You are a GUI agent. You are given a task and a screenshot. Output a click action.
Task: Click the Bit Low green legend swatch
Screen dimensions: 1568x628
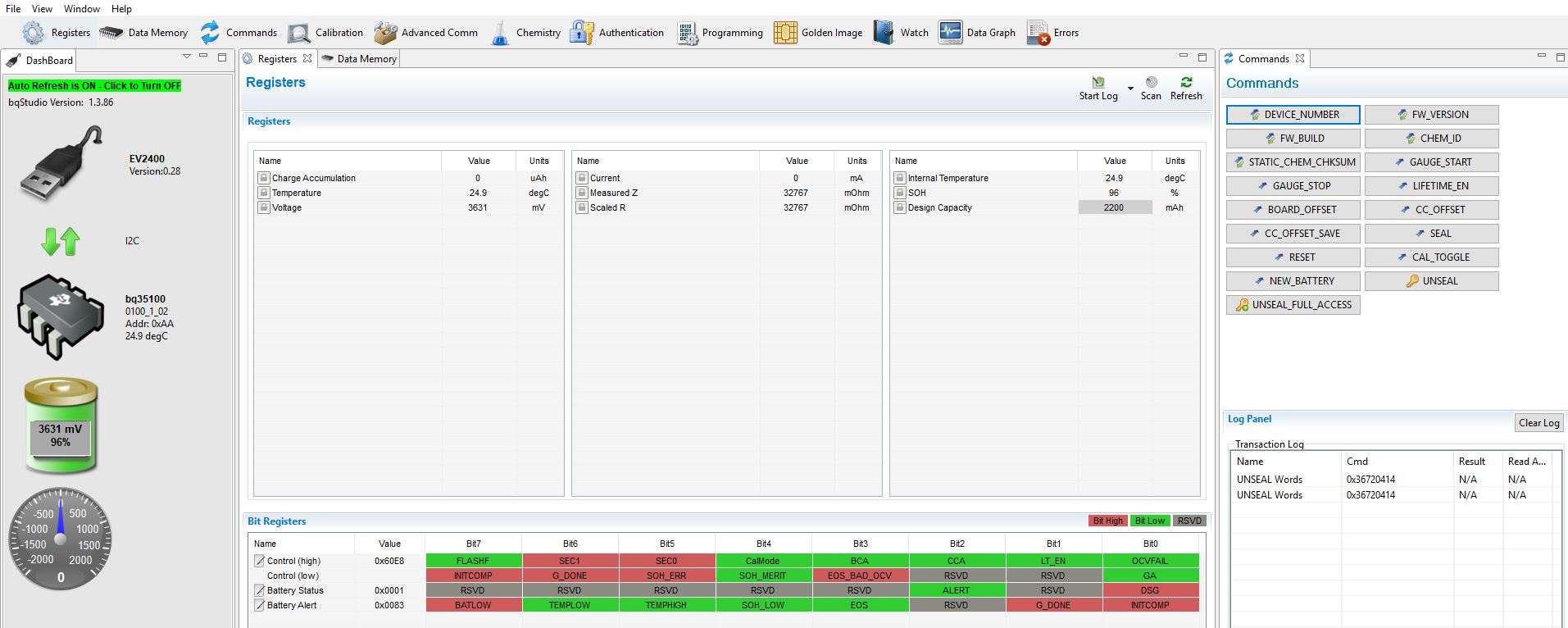[1149, 521]
